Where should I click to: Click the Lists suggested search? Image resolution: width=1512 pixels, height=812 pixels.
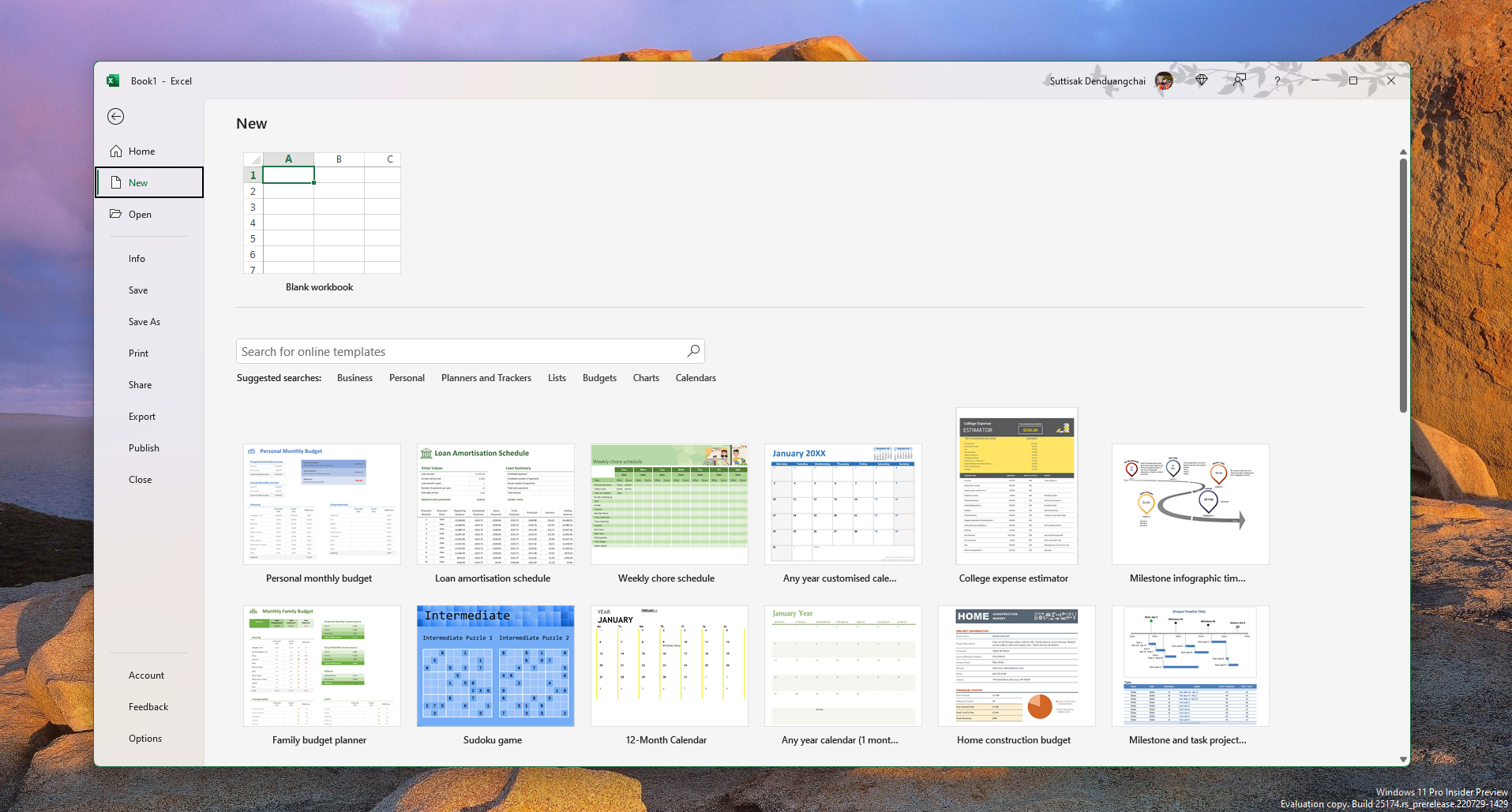coord(557,378)
